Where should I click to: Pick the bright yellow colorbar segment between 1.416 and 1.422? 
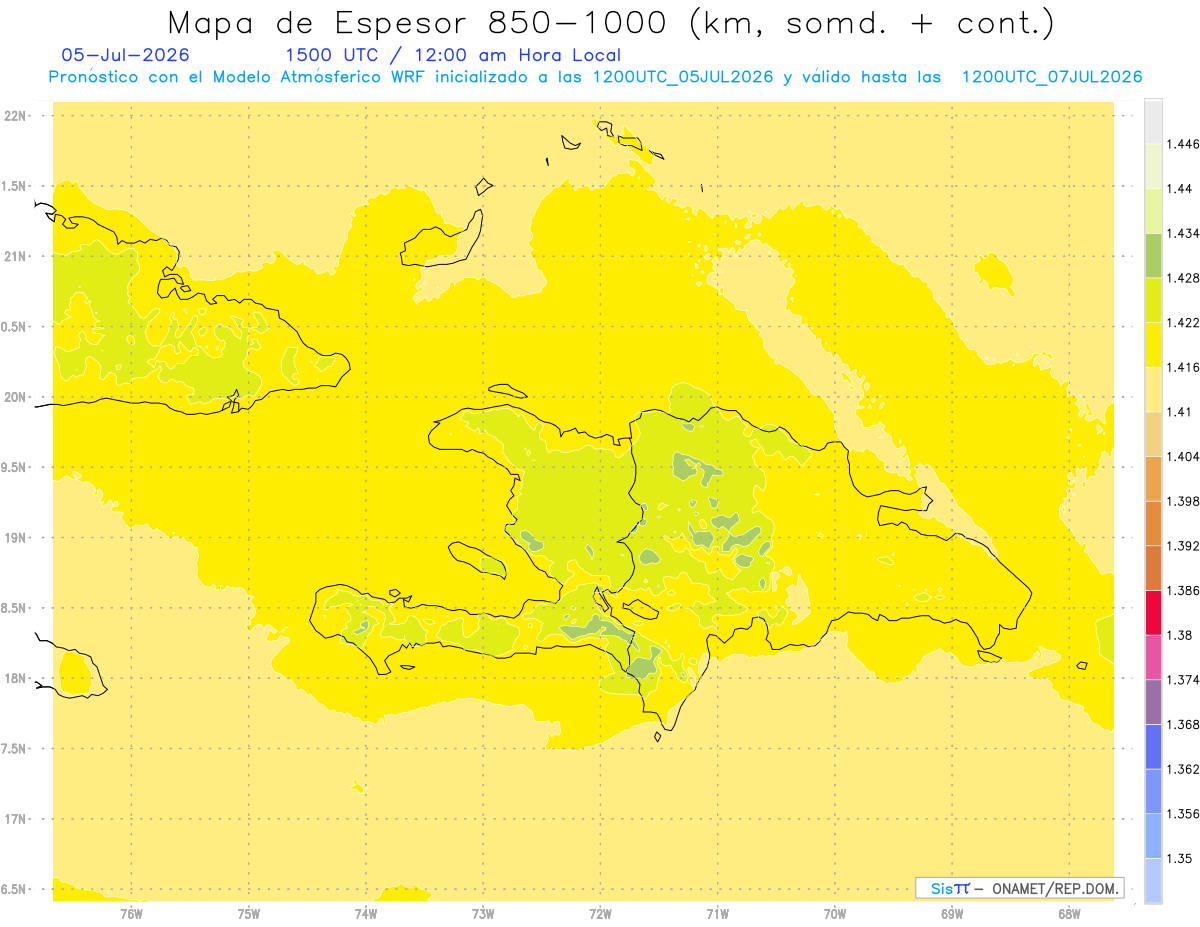click(1153, 345)
